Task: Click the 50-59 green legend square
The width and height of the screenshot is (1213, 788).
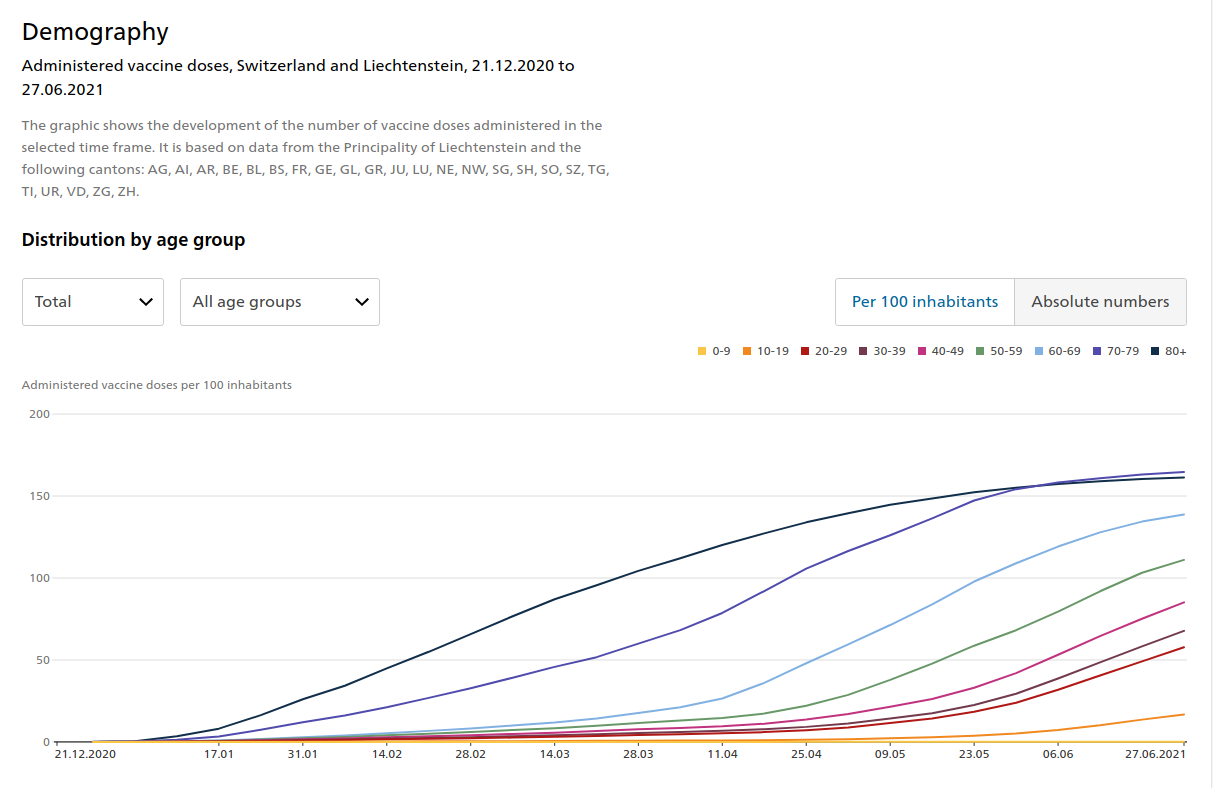Action: pyautogui.click(x=981, y=351)
